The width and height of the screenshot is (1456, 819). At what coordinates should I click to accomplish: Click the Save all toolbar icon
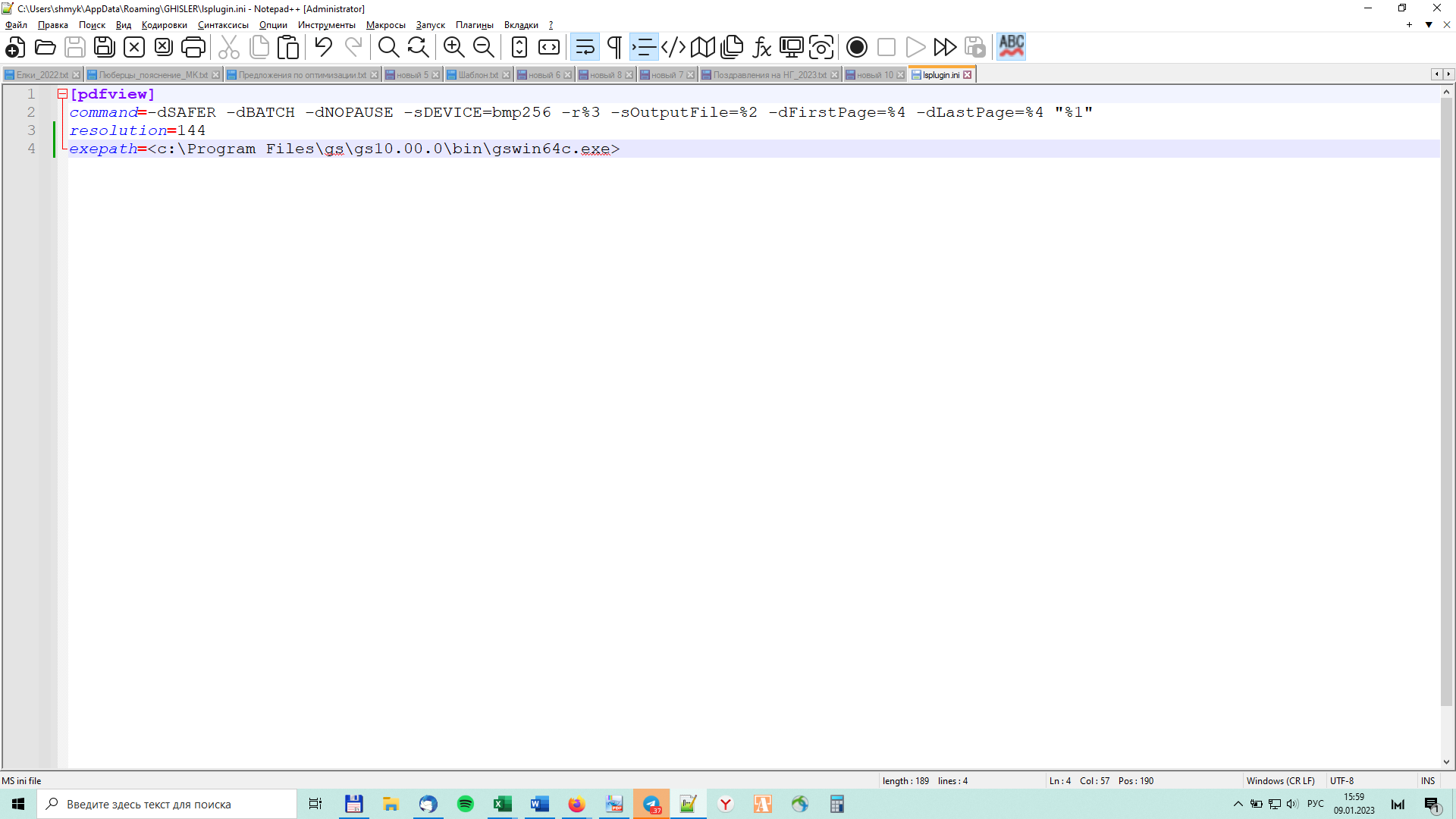pyautogui.click(x=104, y=47)
